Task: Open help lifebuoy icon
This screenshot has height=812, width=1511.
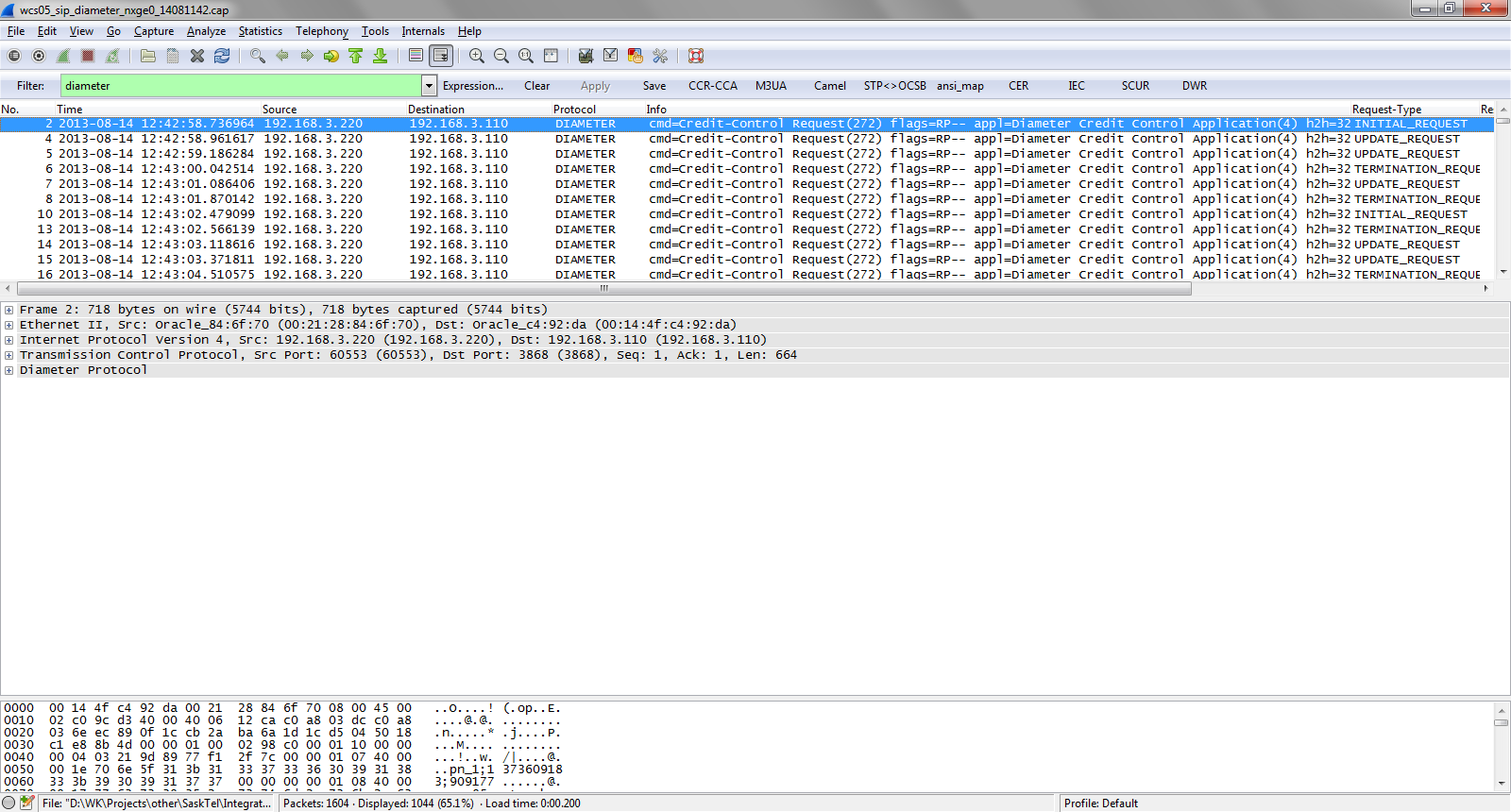Action: (696, 56)
